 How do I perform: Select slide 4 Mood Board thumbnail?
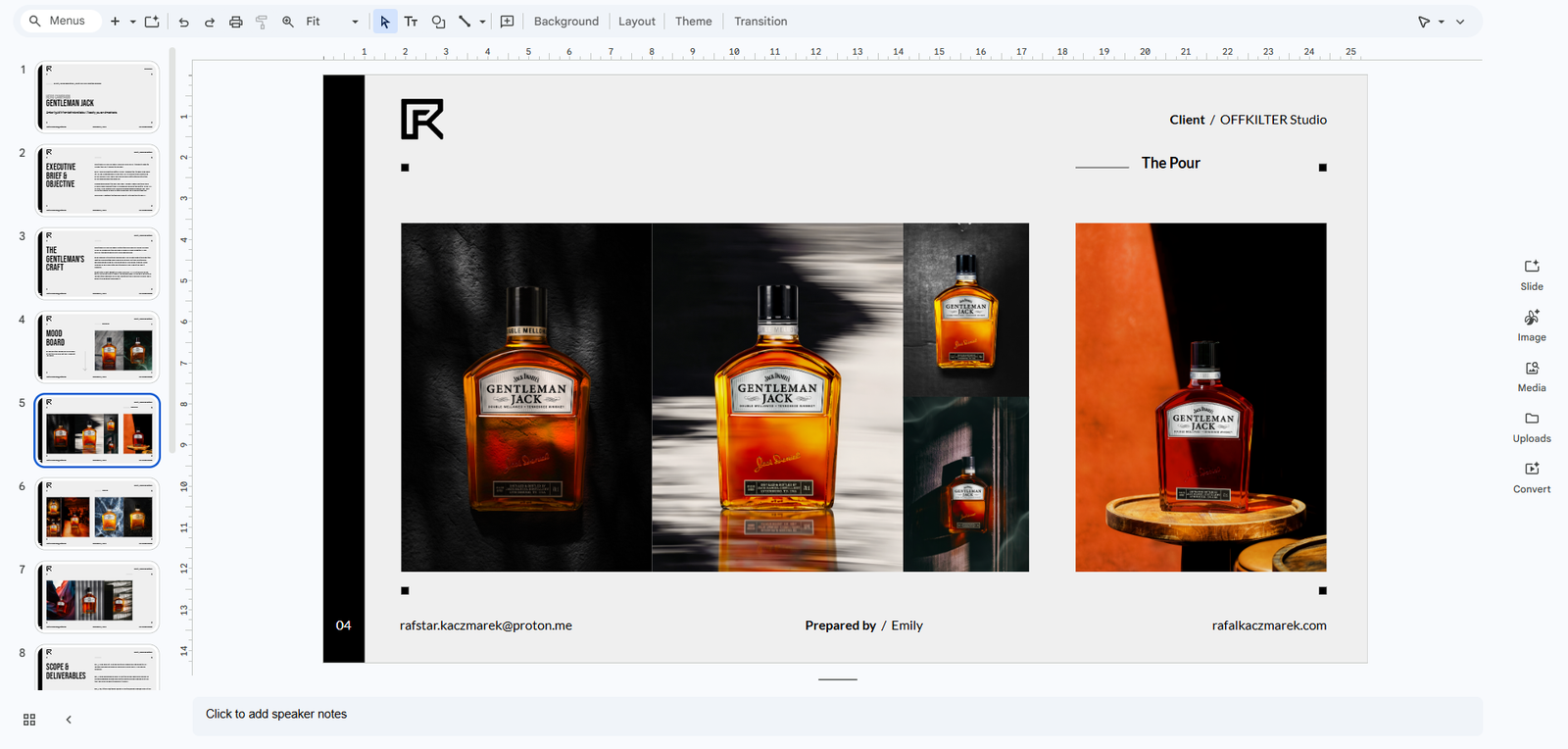(97, 347)
